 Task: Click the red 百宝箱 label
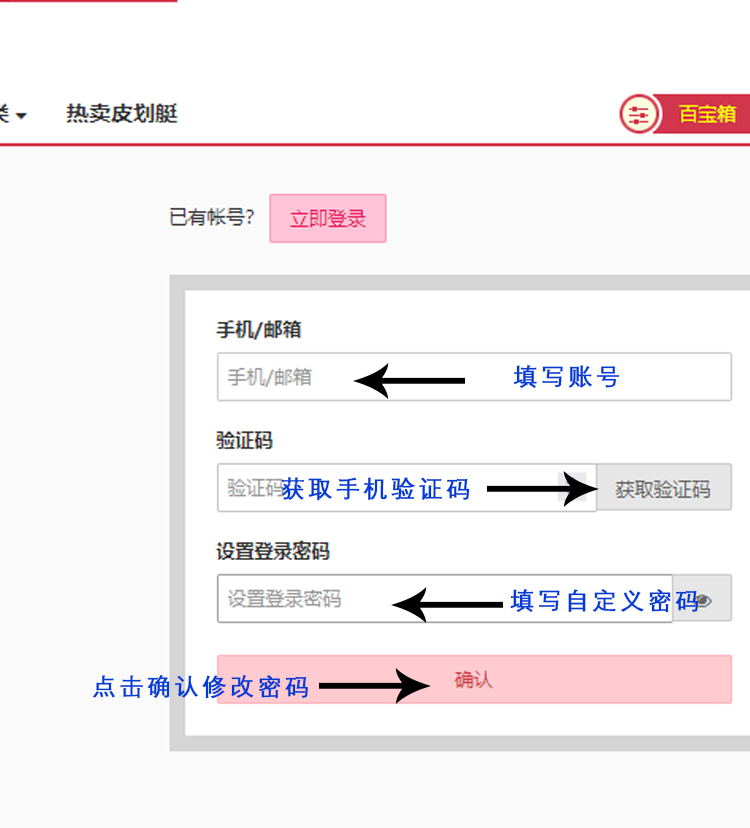tap(706, 114)
